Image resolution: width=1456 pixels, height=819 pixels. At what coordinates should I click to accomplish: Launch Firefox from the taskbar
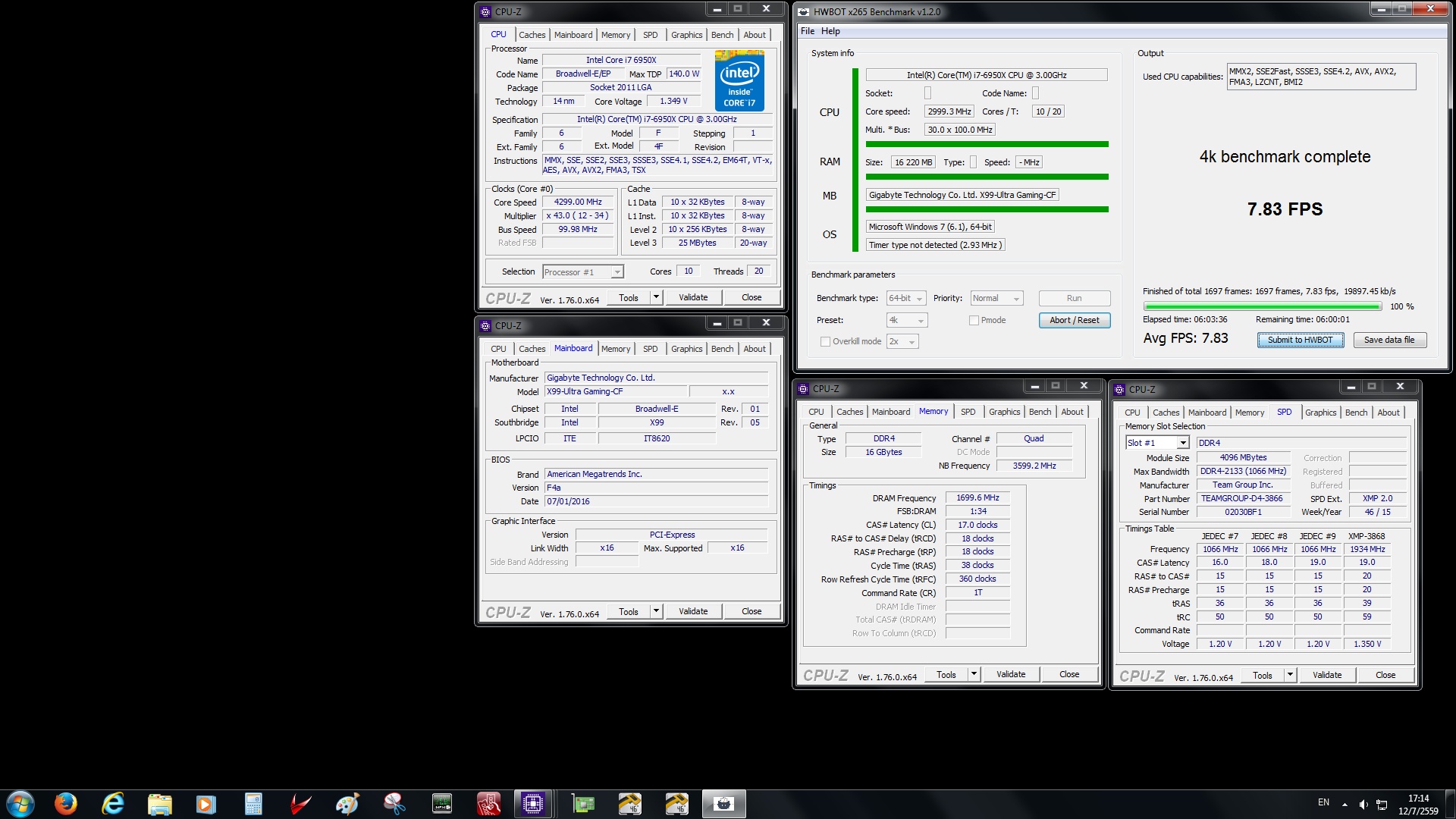[66, 804]
